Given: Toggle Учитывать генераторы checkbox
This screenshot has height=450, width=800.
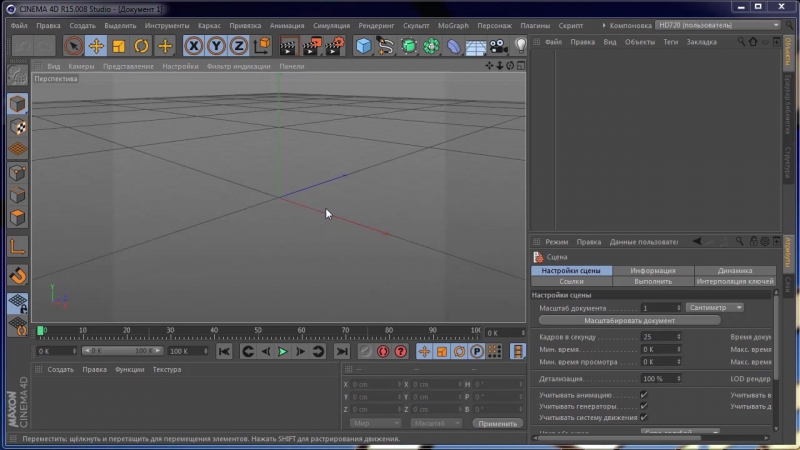Looking at the screenshot, I should coord(644,406).
